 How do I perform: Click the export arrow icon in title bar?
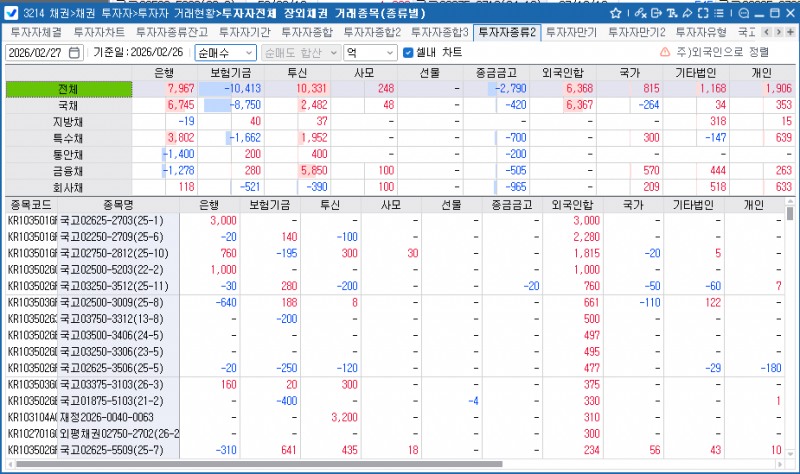point(657,13)
